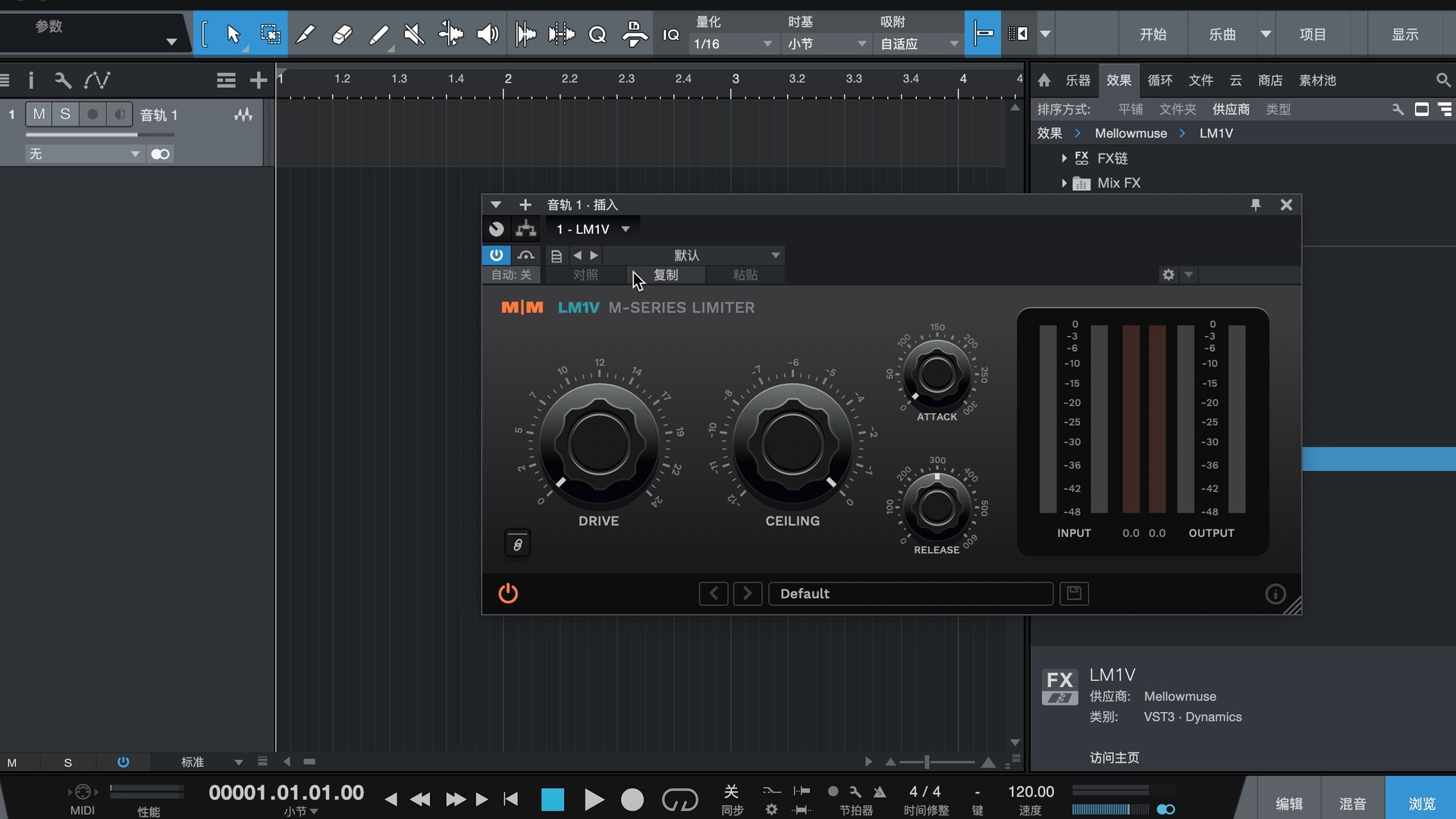Viewport: 1456px width, 819px height.
Task: Solo track 音轨 1
Action: (x=65, y=114)
